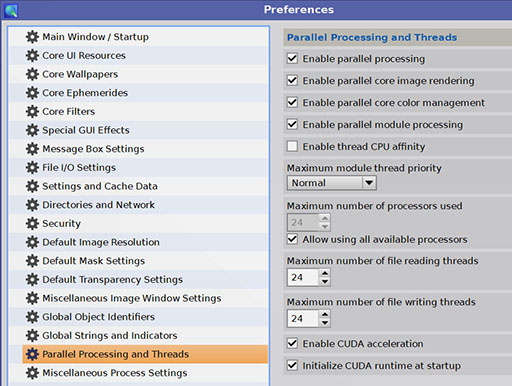This screenshot has width=512, height=386.
Task: Increase file writing threads with up arrow
Action: [325, 314]
